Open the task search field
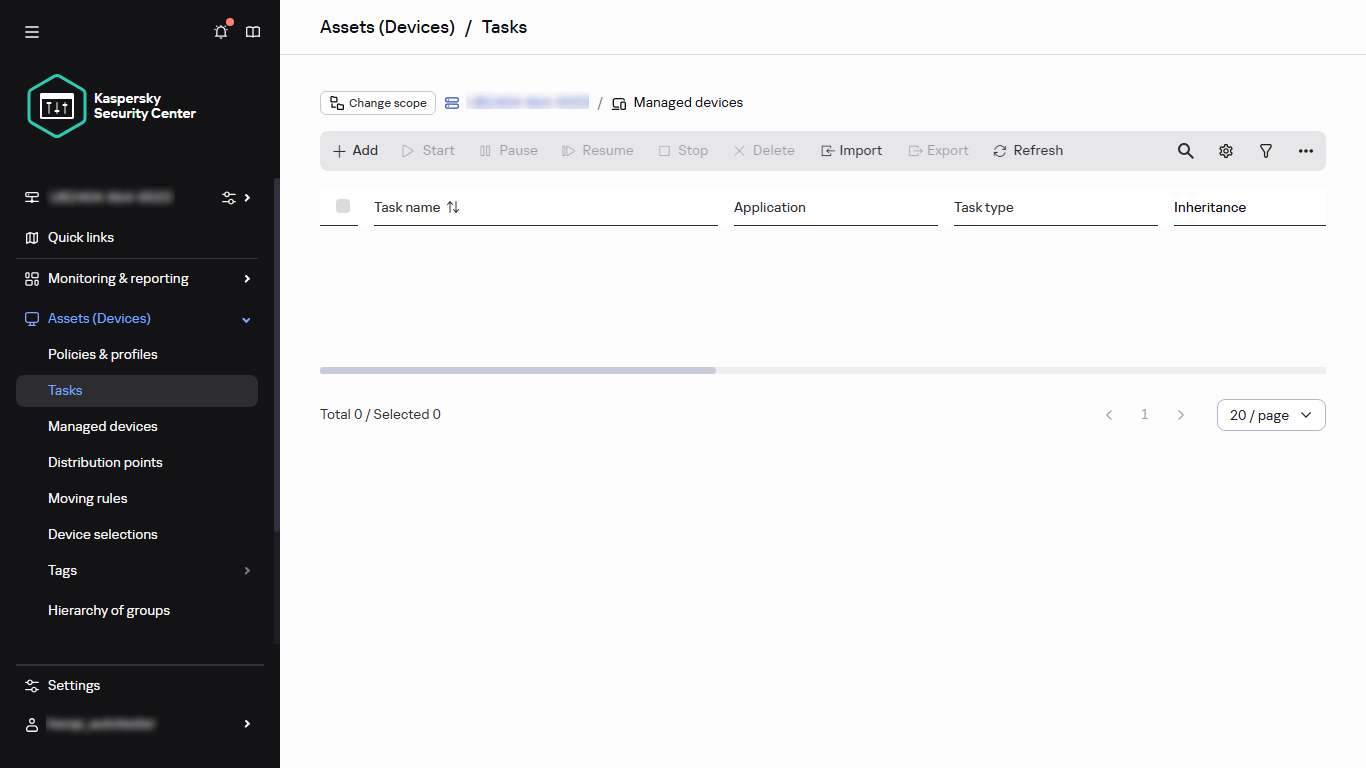The image size is (1366, 768). 1185,150
